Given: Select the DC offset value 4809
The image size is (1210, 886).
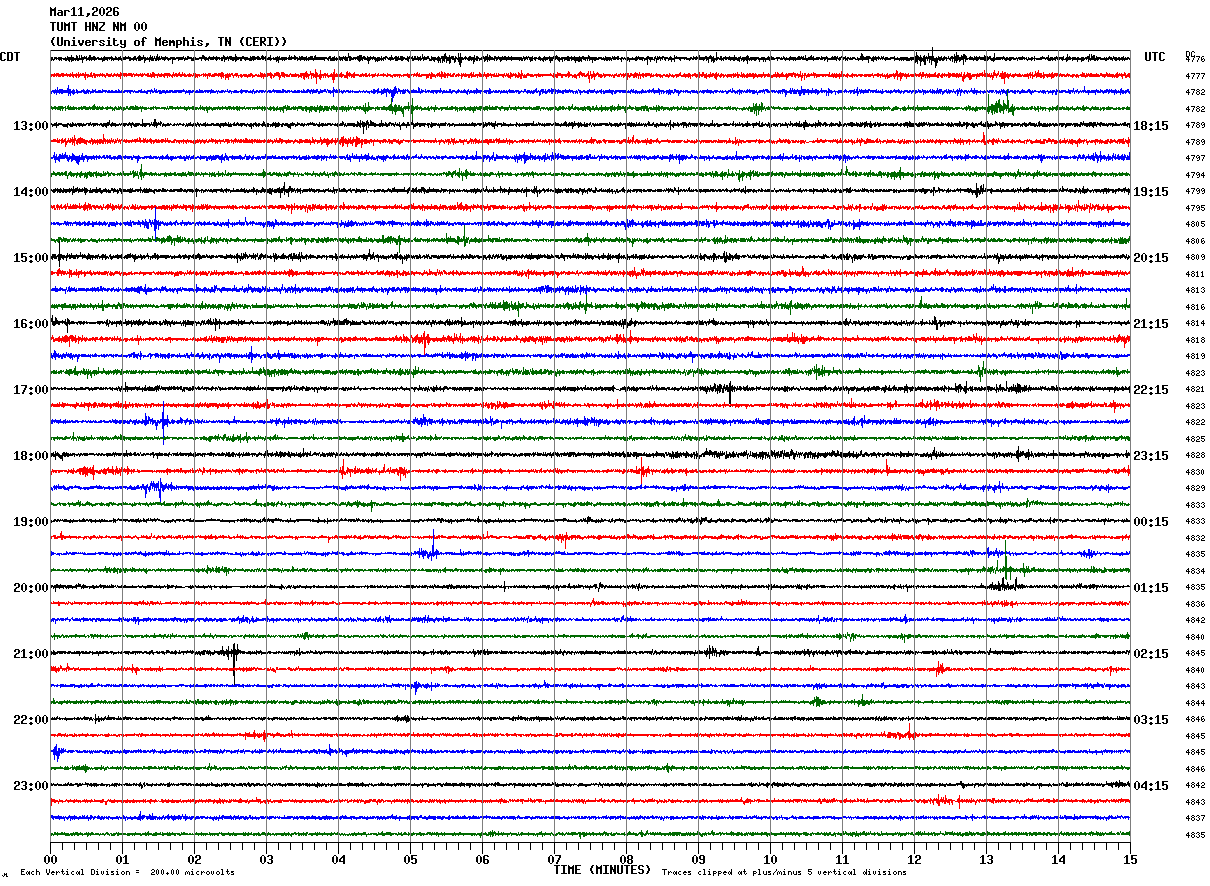Looking at the screenshot, I should point(1195,257).
